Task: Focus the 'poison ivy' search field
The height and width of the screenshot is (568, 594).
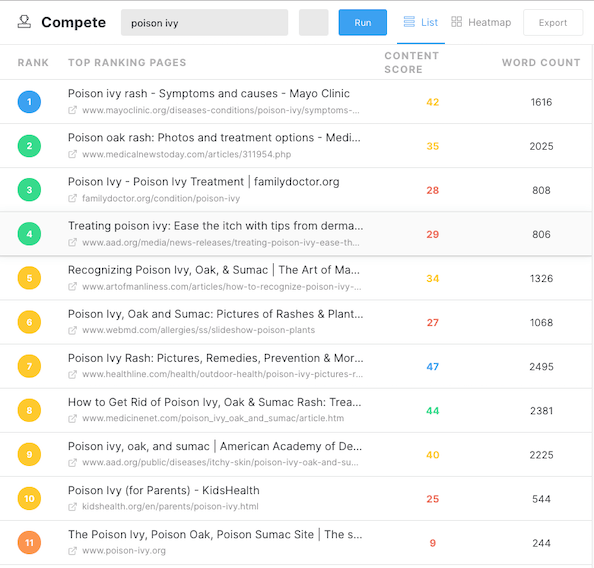Action: 204,23
